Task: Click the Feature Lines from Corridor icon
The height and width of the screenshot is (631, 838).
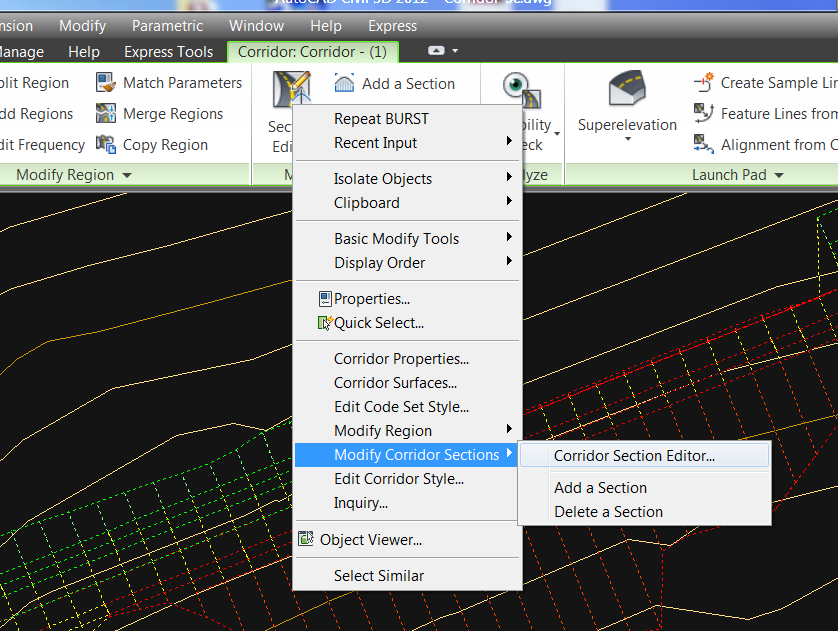Action: pyautogui.click(x=704, y=114)
